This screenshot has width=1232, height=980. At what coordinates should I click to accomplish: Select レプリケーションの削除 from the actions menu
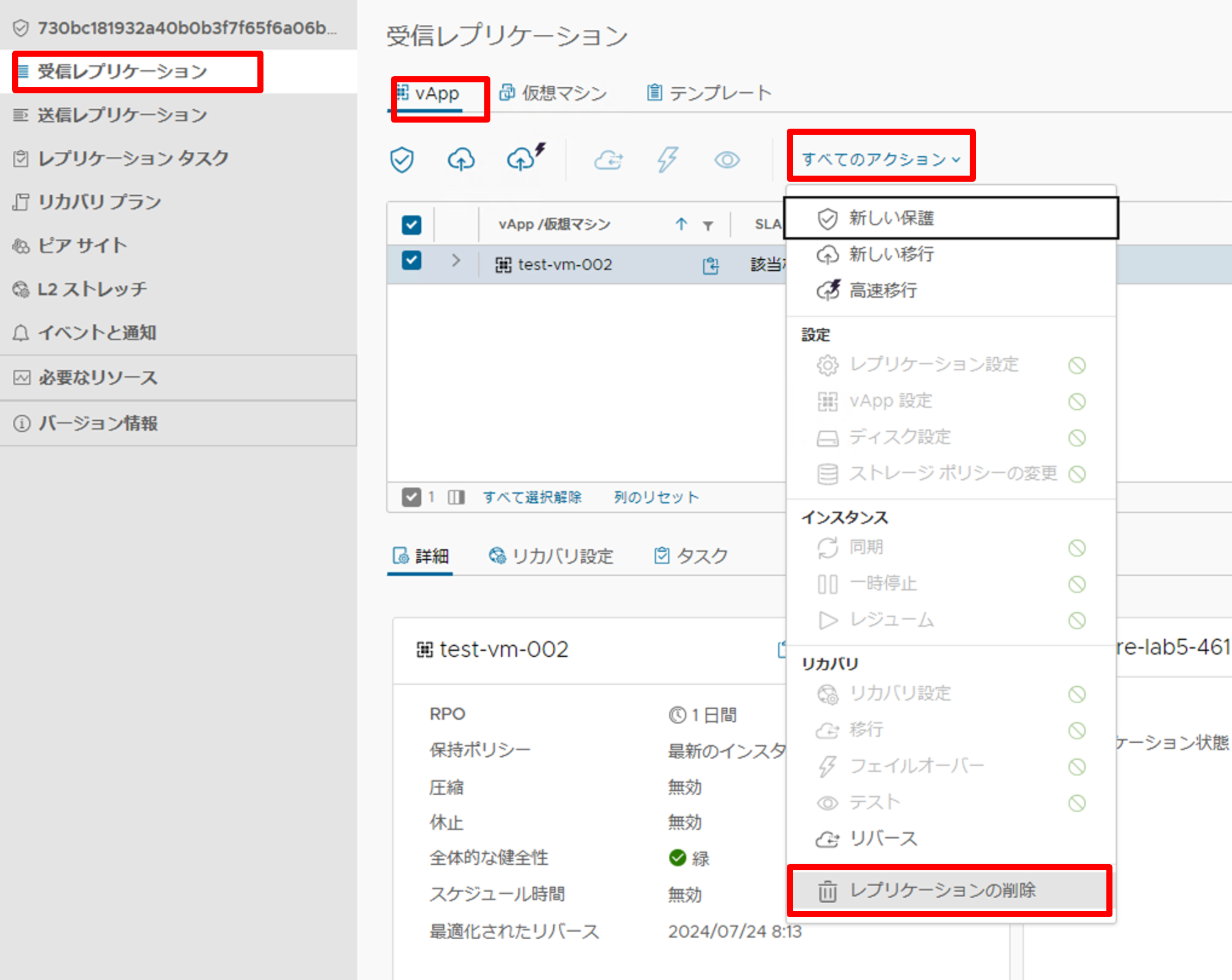946,890
